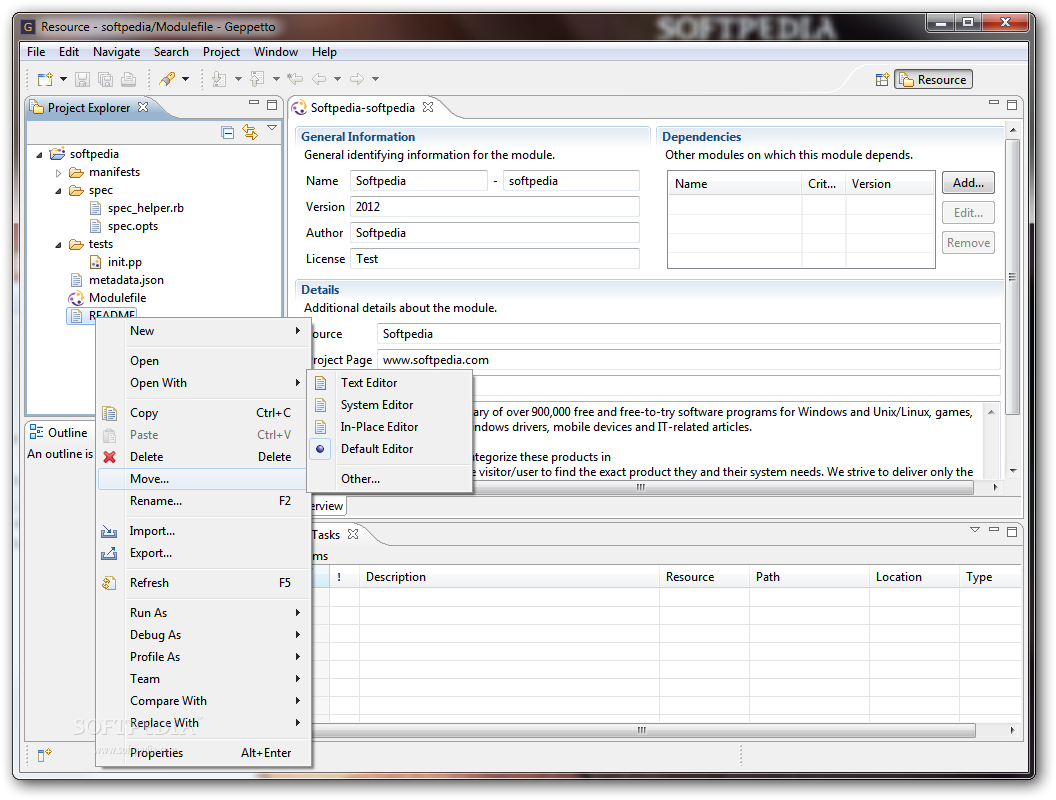The width and height of the screenshot is (1056, 800).
Task: Click the Tasks table horizontal scrollbar
Action: coord(643,731)
